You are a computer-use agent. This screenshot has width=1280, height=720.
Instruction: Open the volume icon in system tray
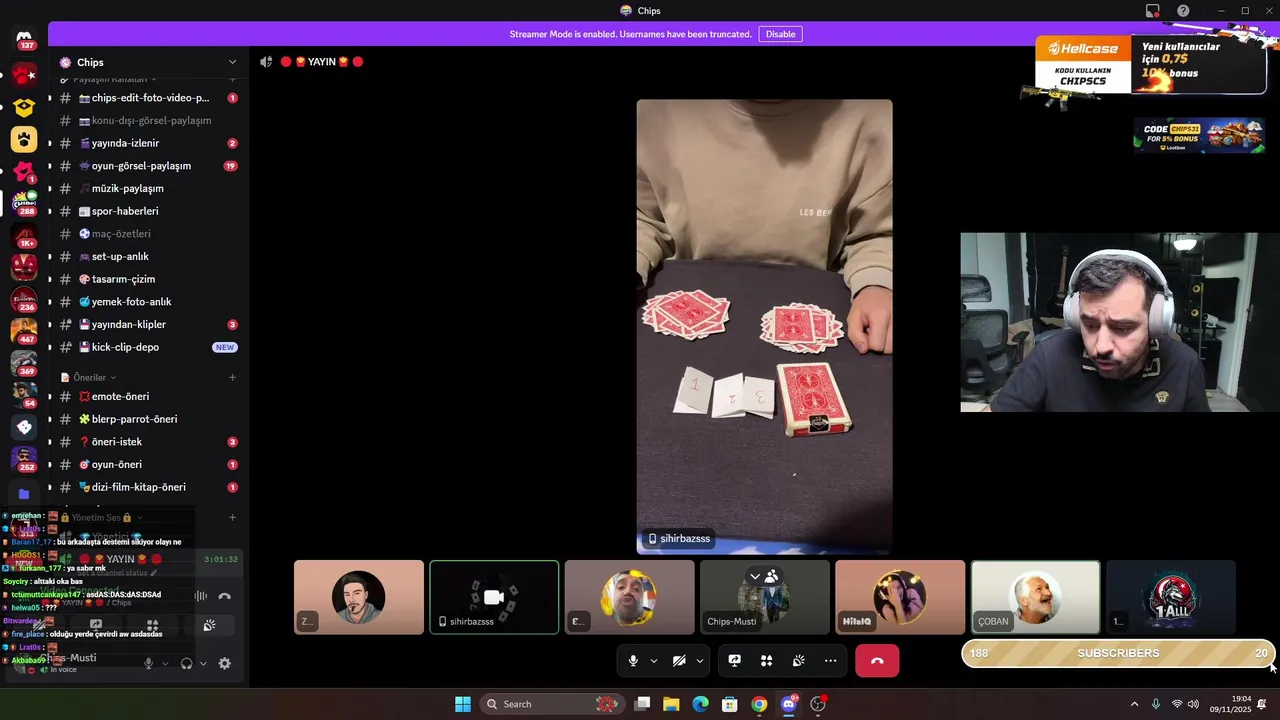[x=1193, y=704]
